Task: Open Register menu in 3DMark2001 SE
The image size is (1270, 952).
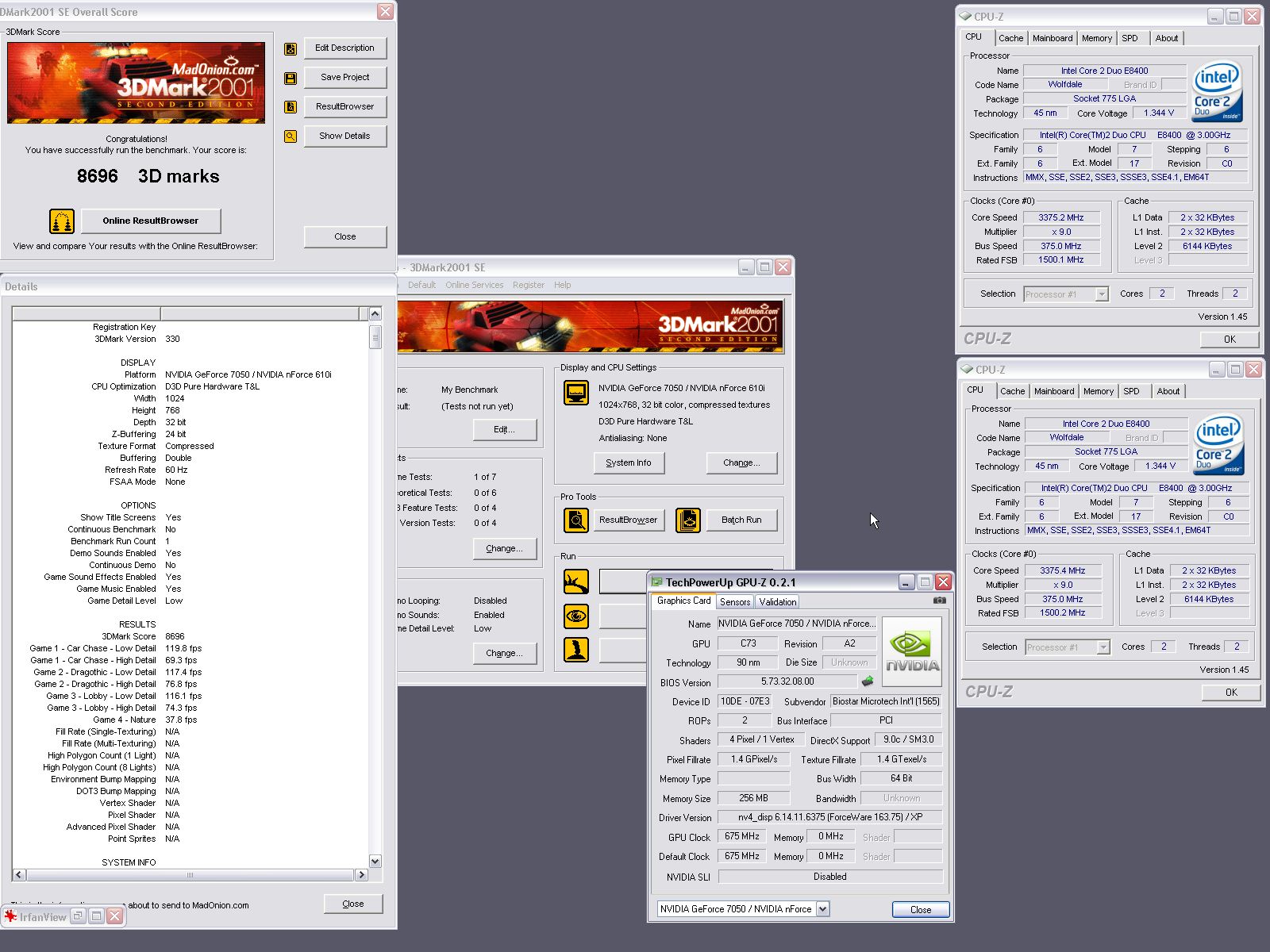Action: tap(528, 285)
